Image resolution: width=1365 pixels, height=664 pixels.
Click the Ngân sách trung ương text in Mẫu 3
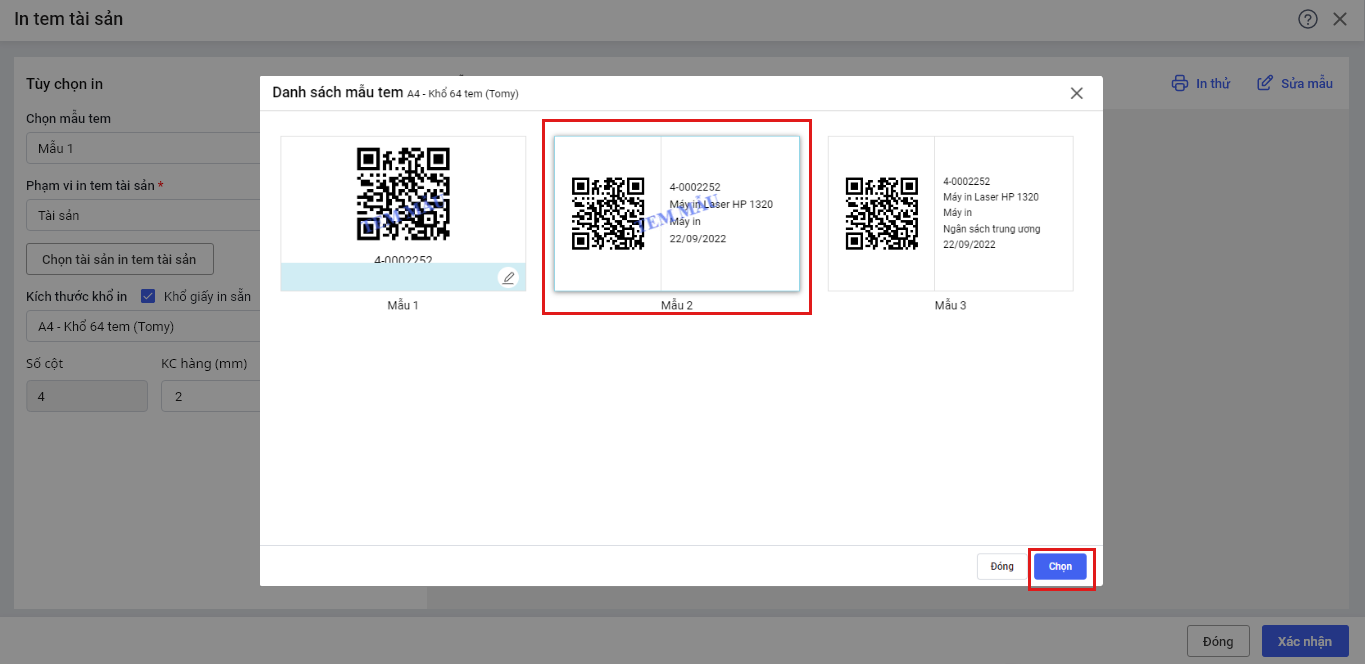[992, 229]
